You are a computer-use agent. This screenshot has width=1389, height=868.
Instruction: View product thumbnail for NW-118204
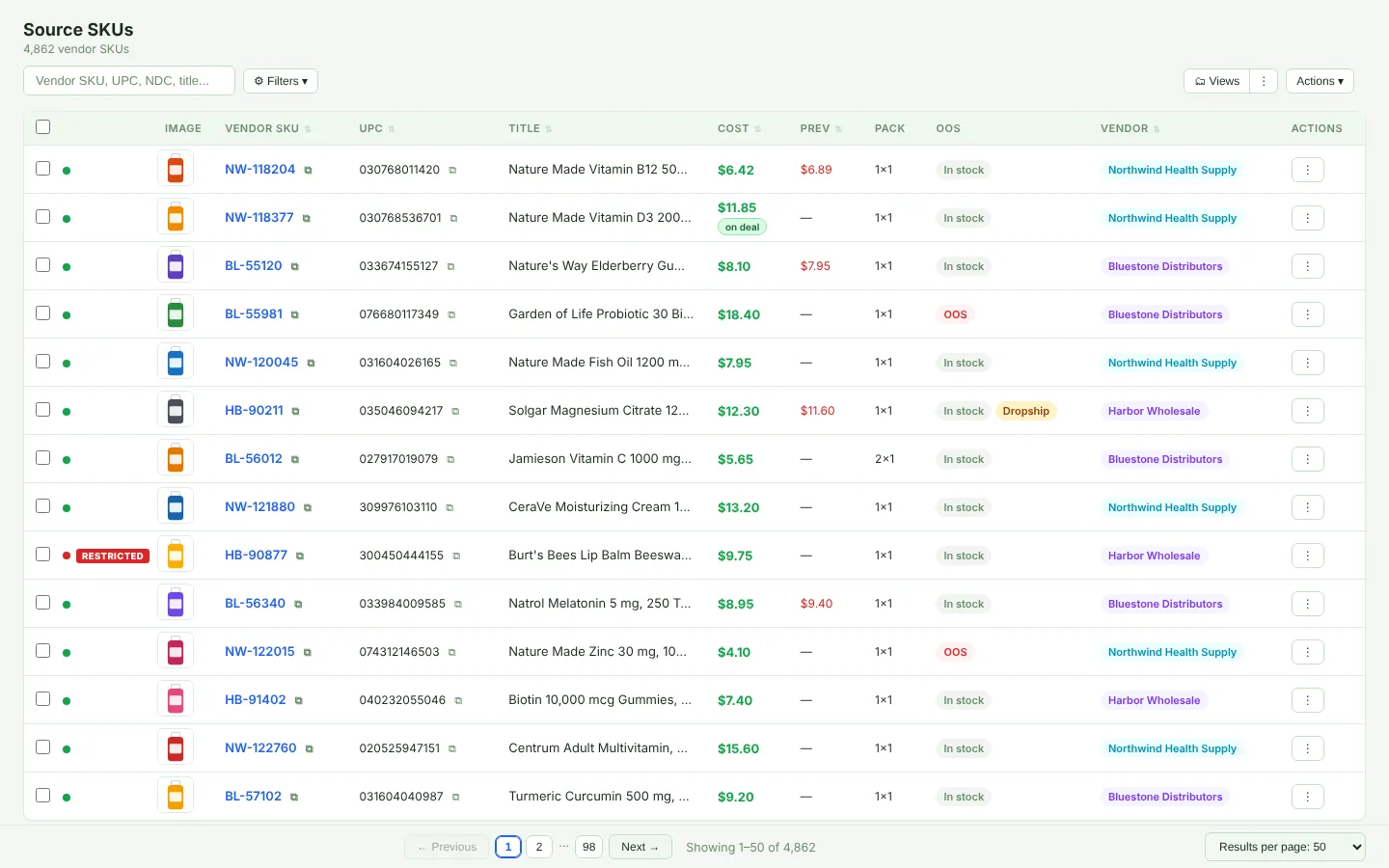(176, 169)
